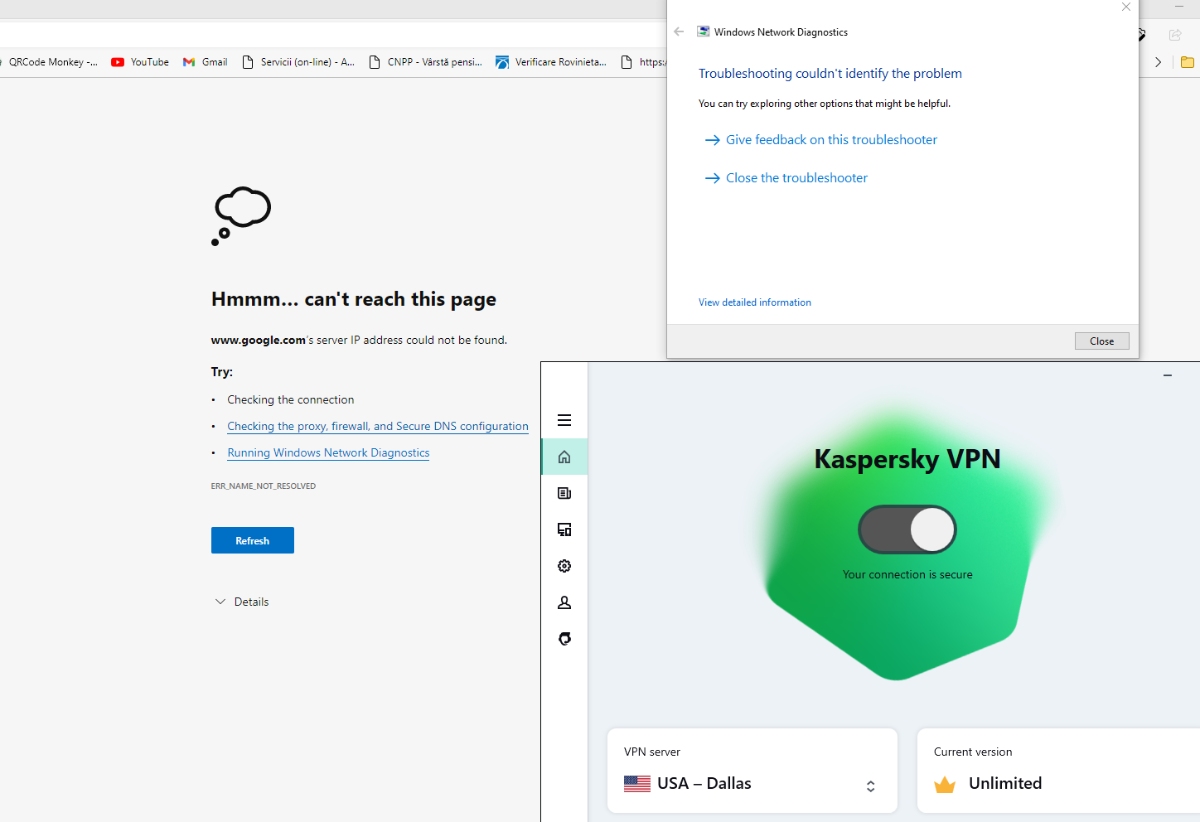
Task: Click the USA – Dallas server text
Action: 704,783
